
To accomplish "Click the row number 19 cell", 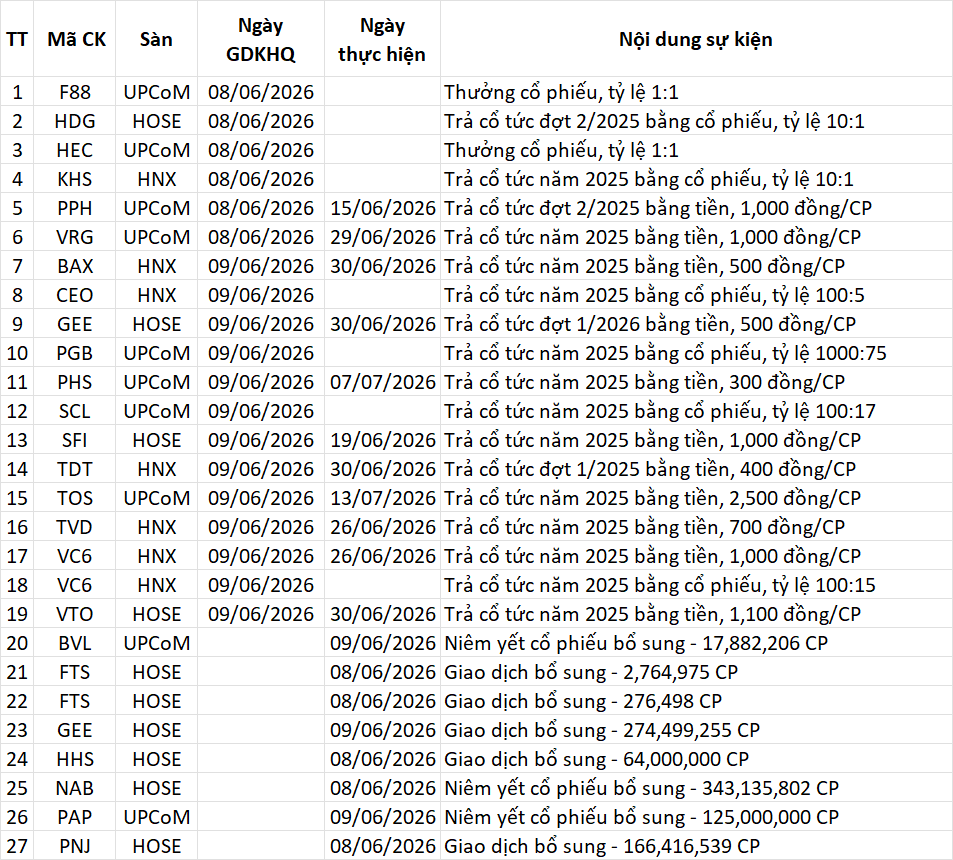I will [17, 614].
